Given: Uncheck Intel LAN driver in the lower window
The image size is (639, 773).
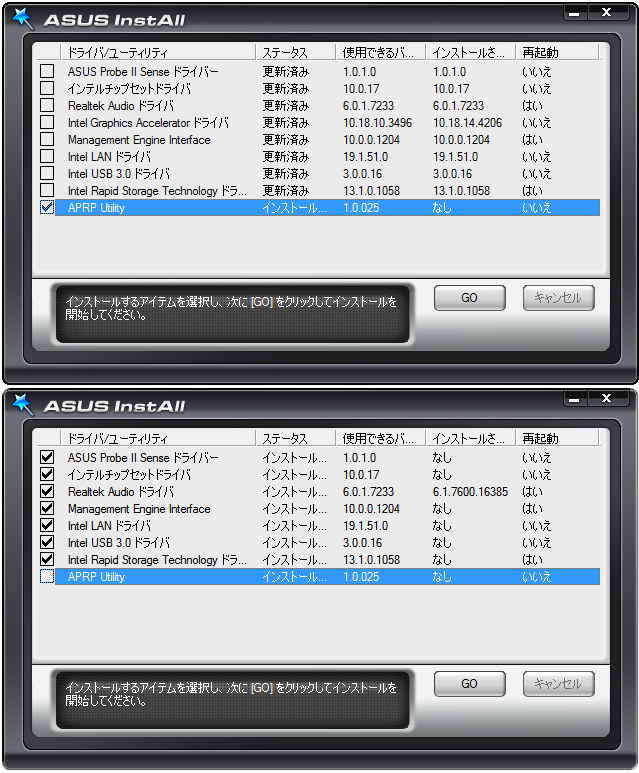Looking at the screenshot, I should click(x=47, y=526).
